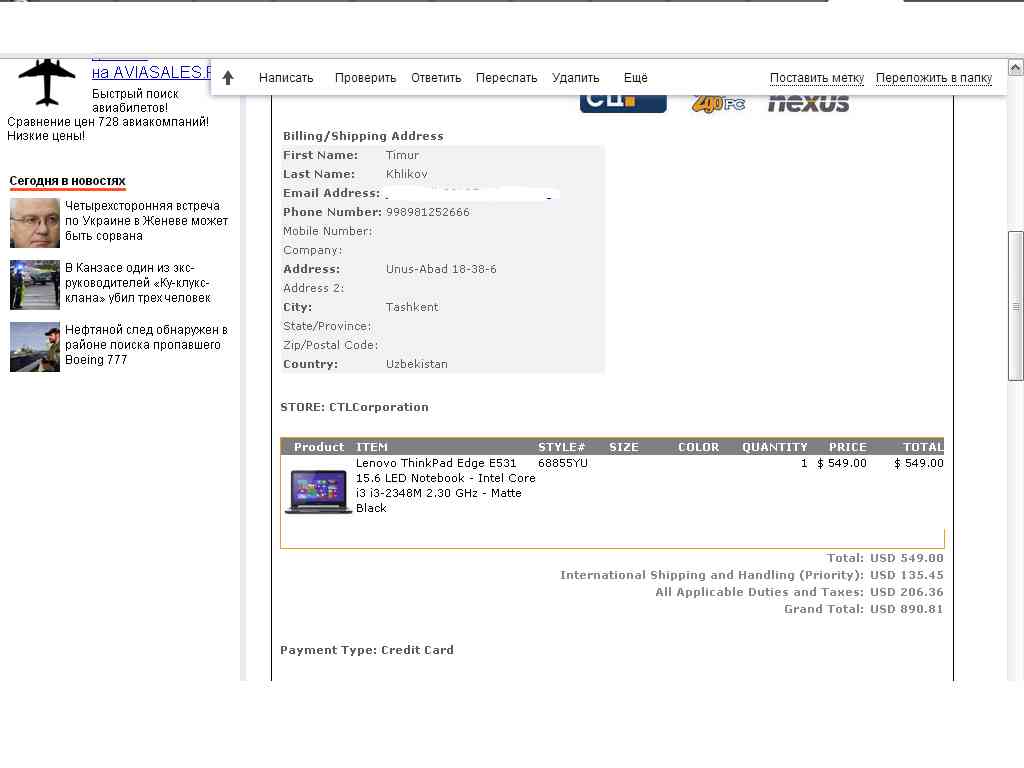Click Удалить to delete the email

[575, 78]
